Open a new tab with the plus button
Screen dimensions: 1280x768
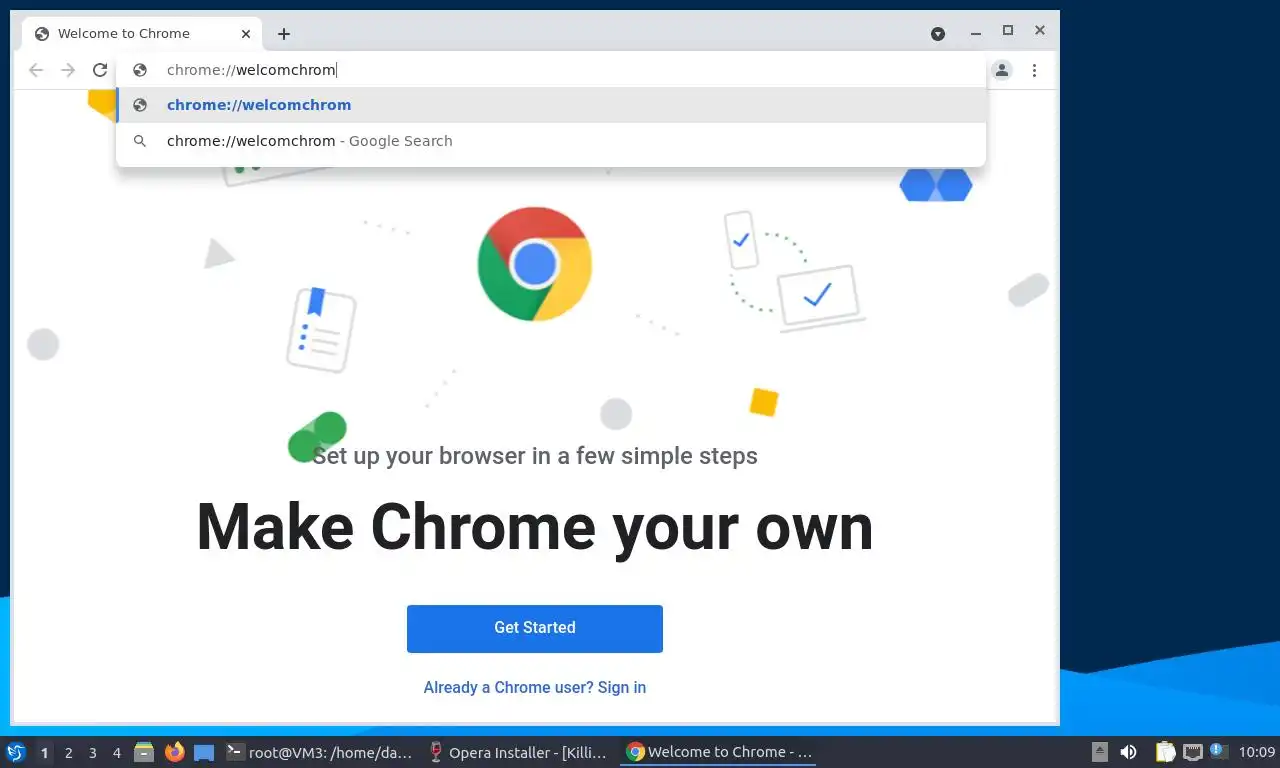coord(284,34)
